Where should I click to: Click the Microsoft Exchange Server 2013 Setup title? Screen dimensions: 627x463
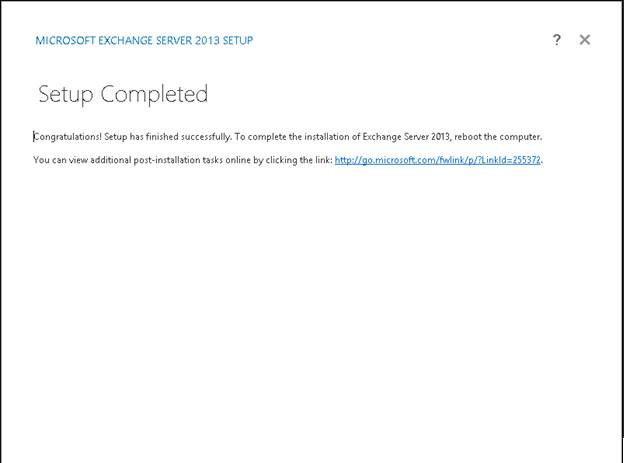tap(144, 41)
